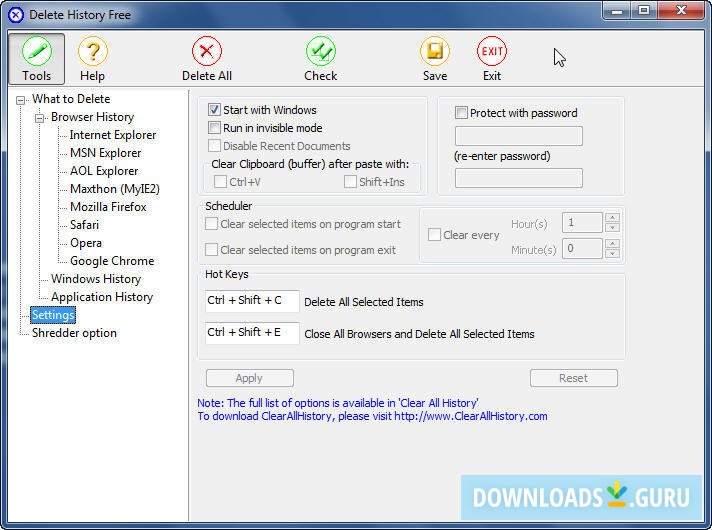Select Internet Explorer in the tree
Image resolution: width=712 pixels, height=530 pixels.
coord(113,135)
